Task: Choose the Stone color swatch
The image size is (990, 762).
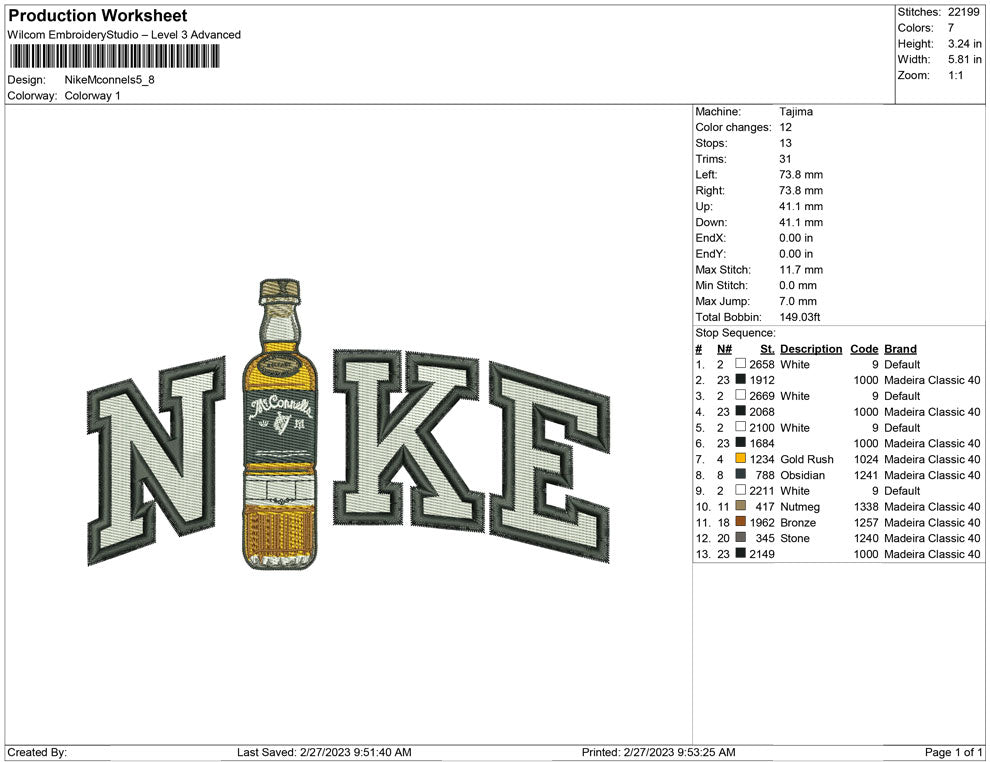Action: click(x=740, y=537)
